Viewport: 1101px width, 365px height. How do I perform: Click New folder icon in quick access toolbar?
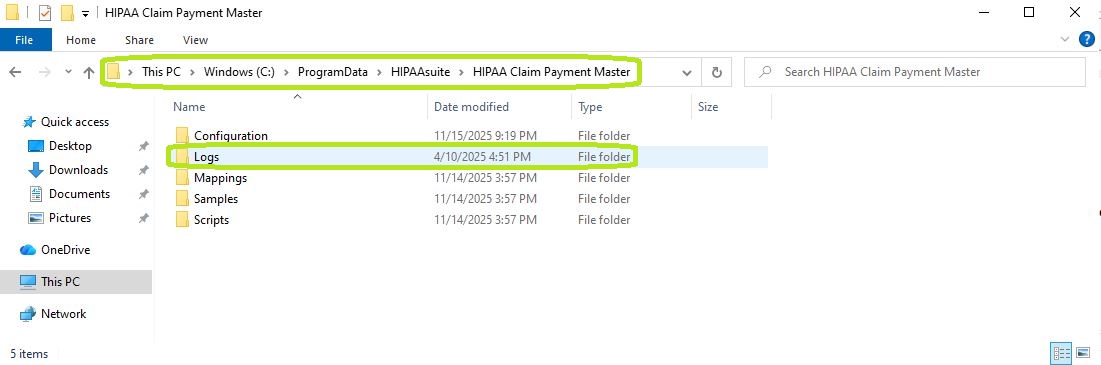(67, 13)
